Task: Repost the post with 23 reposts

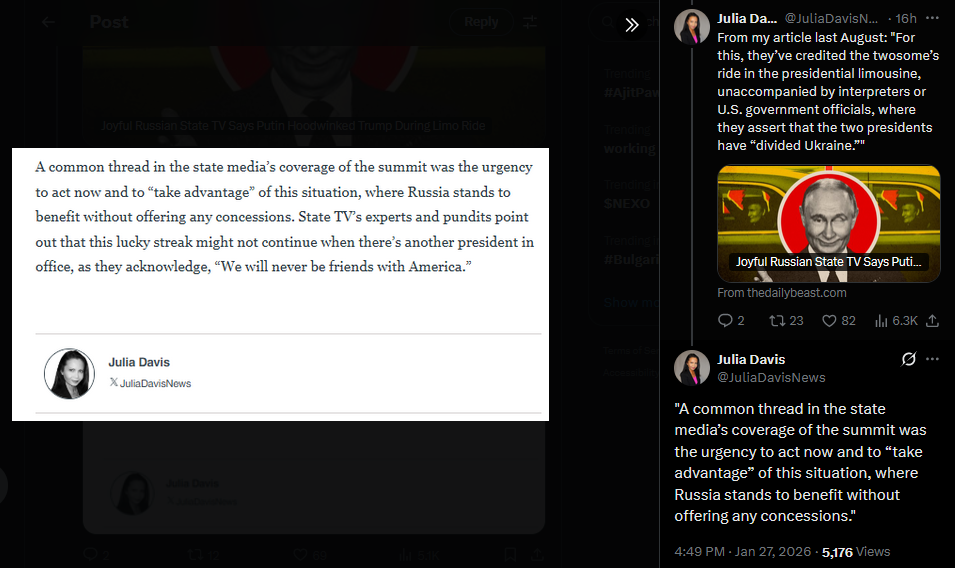Action: [x=786, y=321]
